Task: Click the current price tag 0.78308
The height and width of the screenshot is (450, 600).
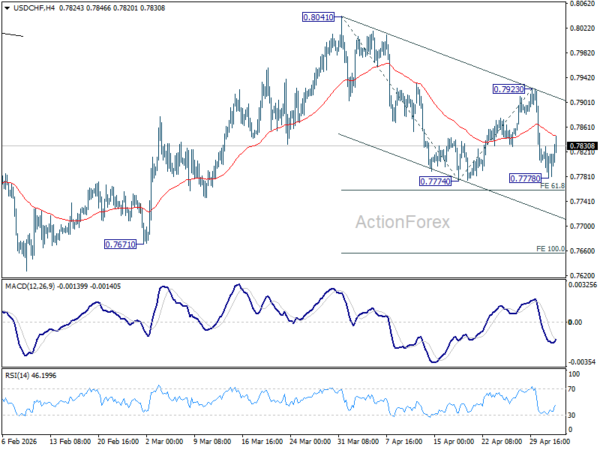Action: coord(582,146)
